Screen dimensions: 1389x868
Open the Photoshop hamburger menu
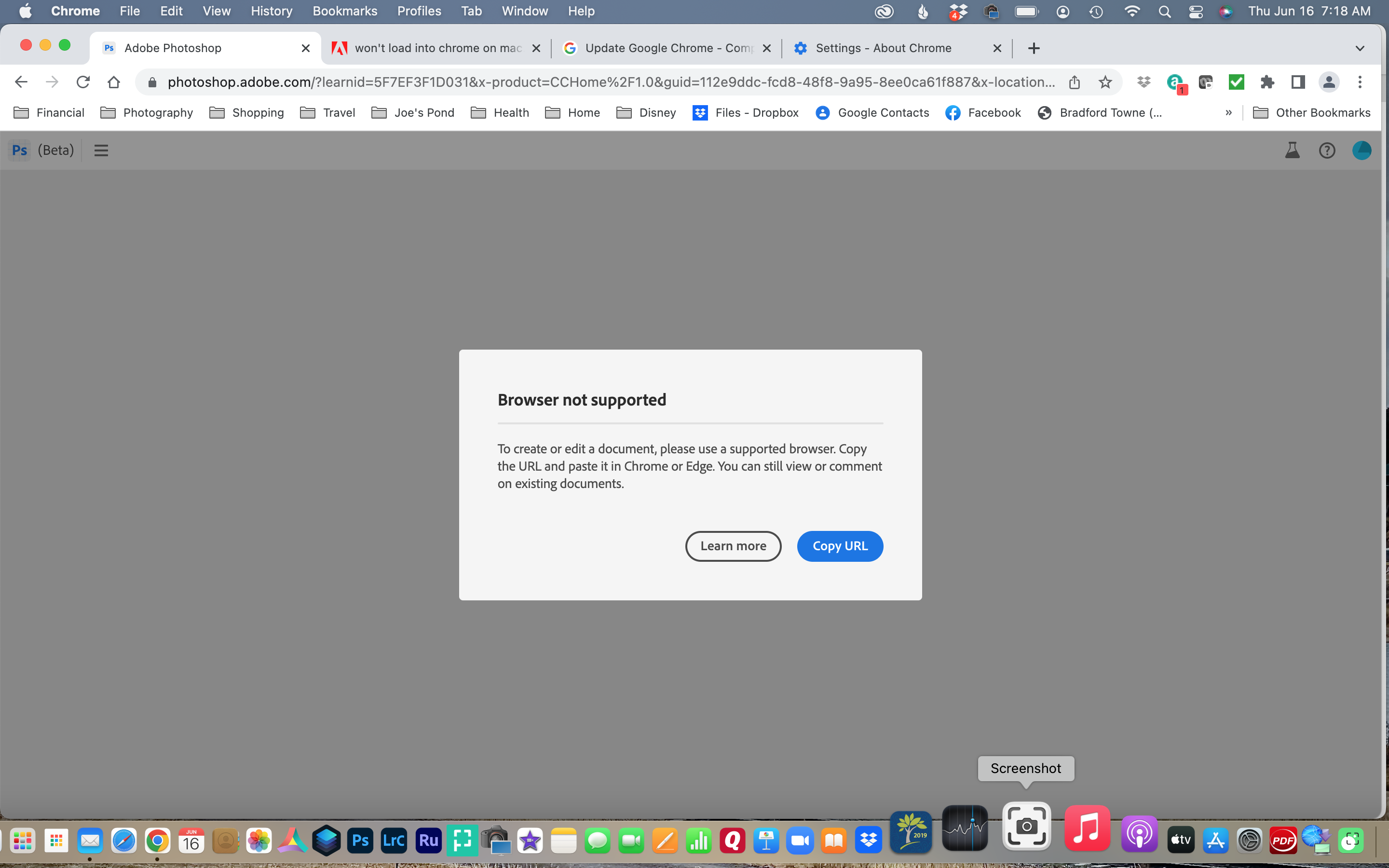101,150
